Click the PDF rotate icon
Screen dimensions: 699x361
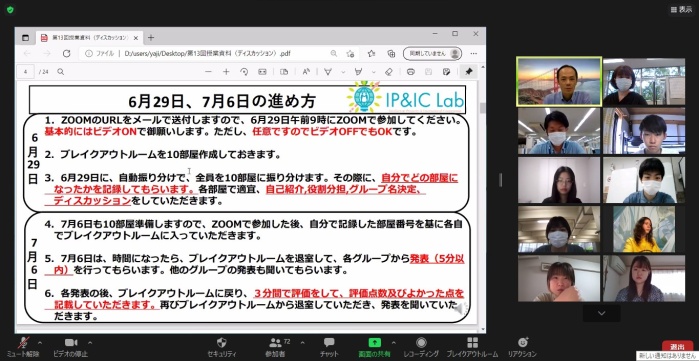tap(244, 72)
